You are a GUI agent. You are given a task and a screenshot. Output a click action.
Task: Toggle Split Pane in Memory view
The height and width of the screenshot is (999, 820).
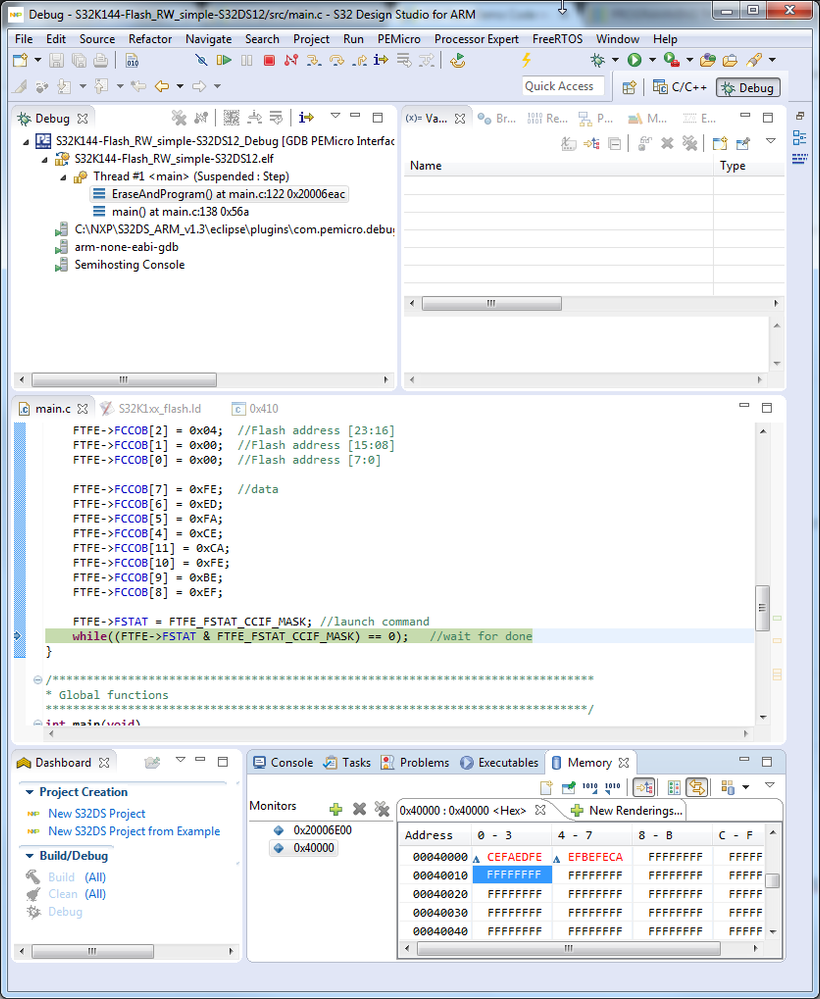pos(674,787)
